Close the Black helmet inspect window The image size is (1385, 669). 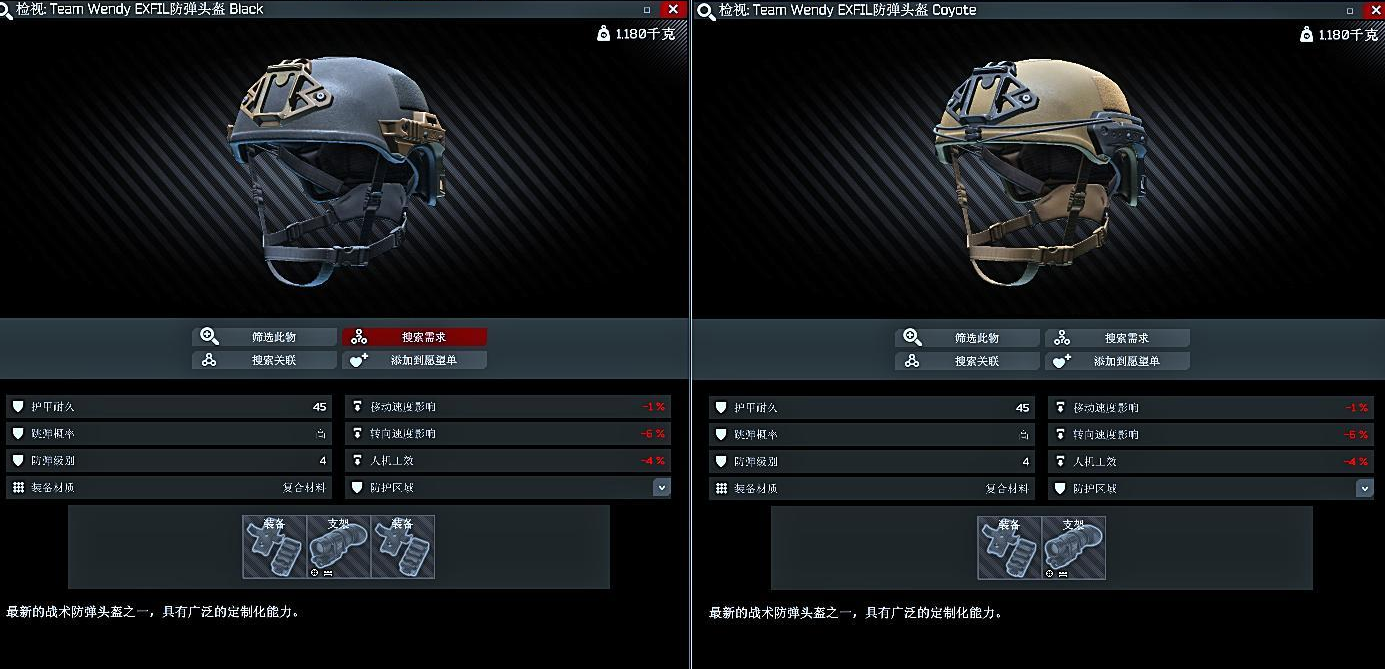672,9
